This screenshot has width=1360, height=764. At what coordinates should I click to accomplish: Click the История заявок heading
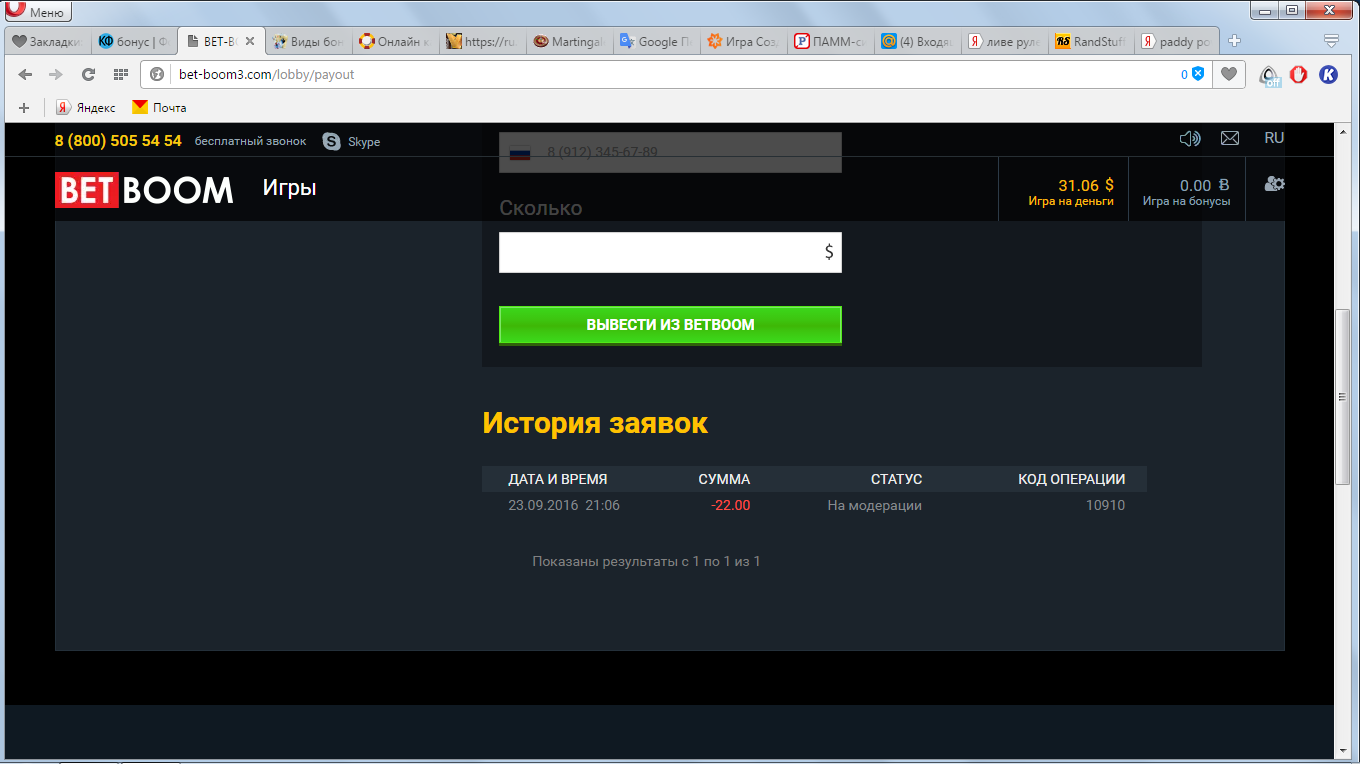tap(595, 423)
